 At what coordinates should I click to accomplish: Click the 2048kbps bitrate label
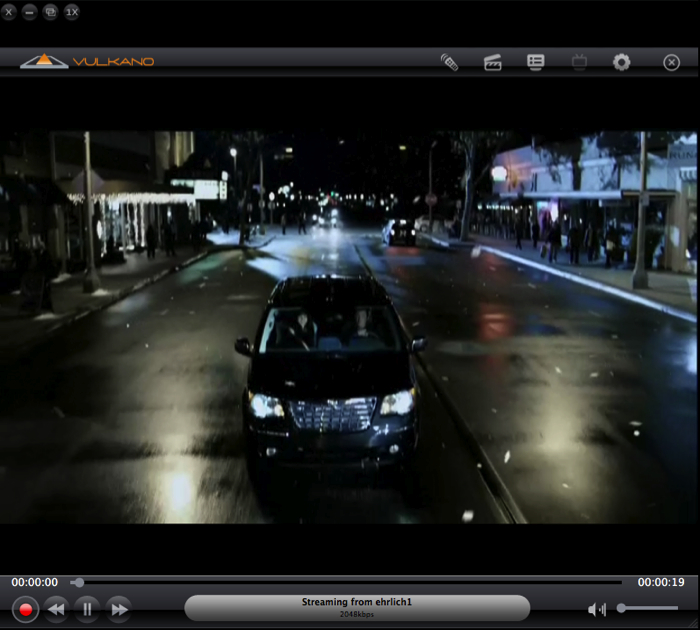click(357, 614)
